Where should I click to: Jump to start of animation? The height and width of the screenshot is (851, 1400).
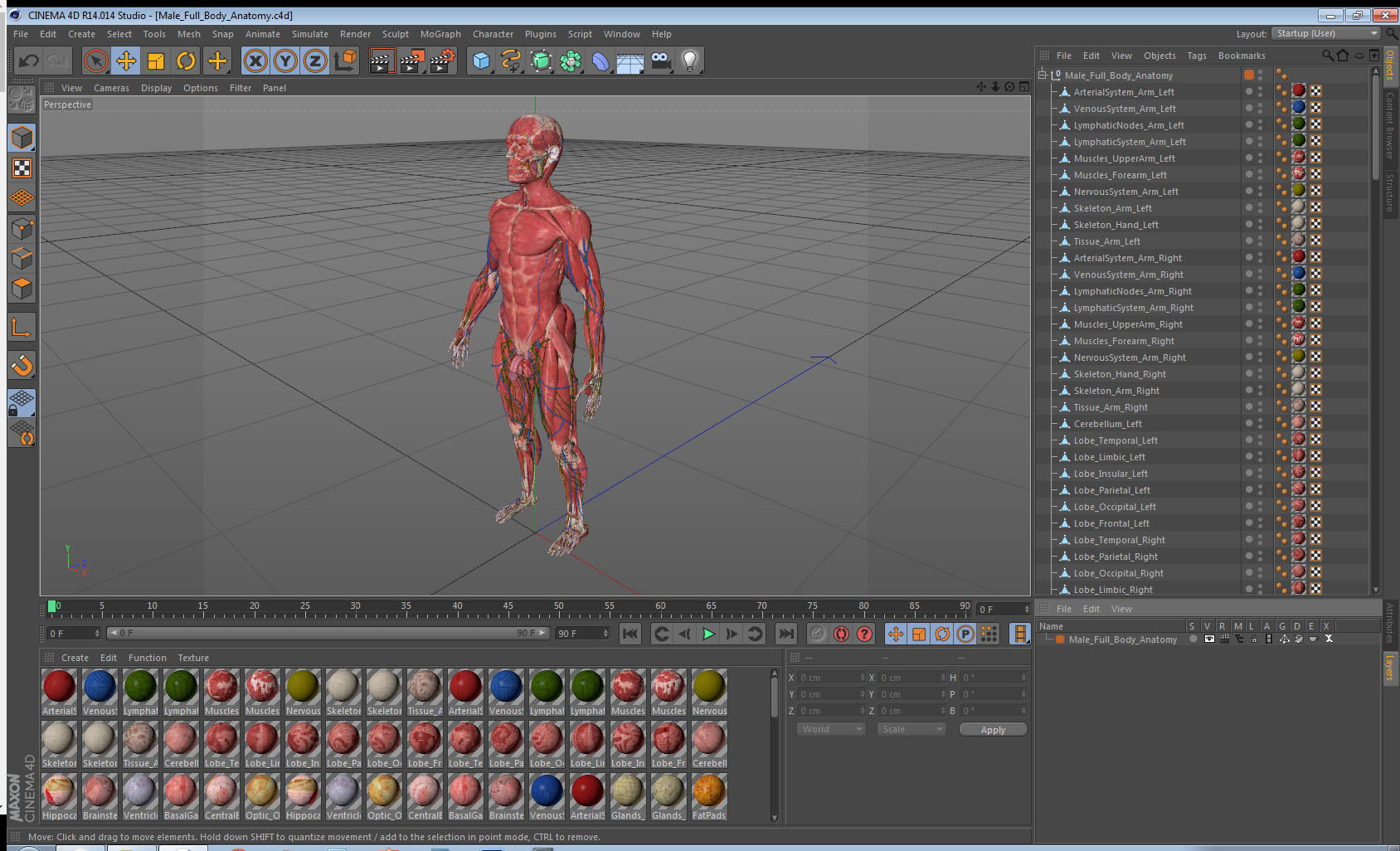(x=630, y=634)
